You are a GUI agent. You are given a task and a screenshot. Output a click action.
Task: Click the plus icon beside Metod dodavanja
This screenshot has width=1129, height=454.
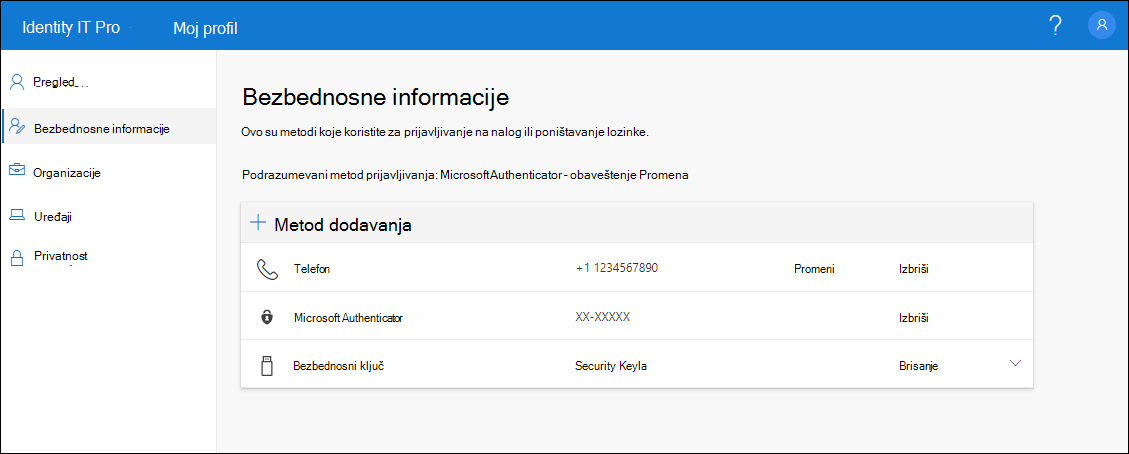coord(258,222)
